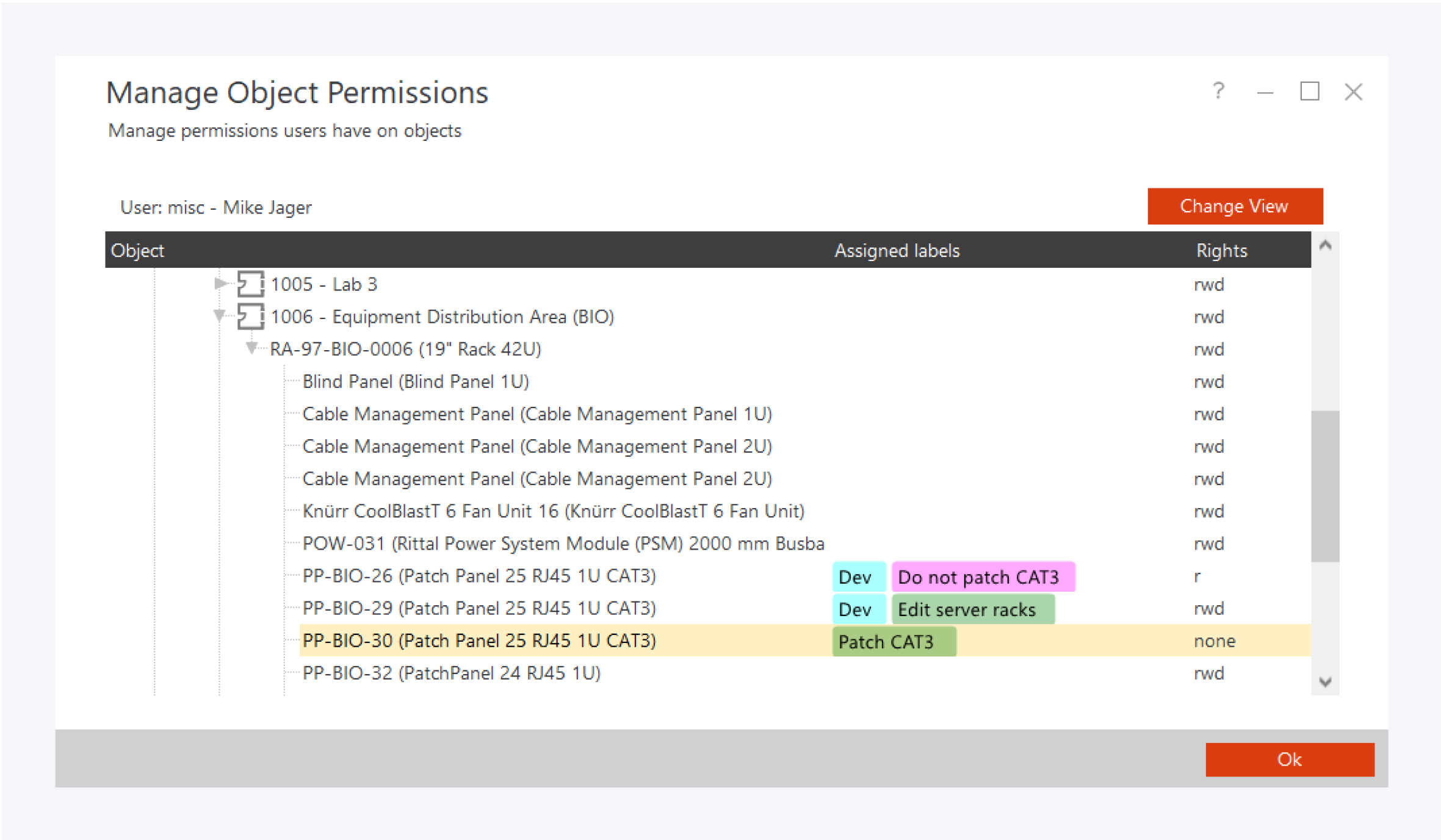This screenshot has width=1441, height=840.
Task: Open help using the question mark icon
Action: [x=1218, y=92]
